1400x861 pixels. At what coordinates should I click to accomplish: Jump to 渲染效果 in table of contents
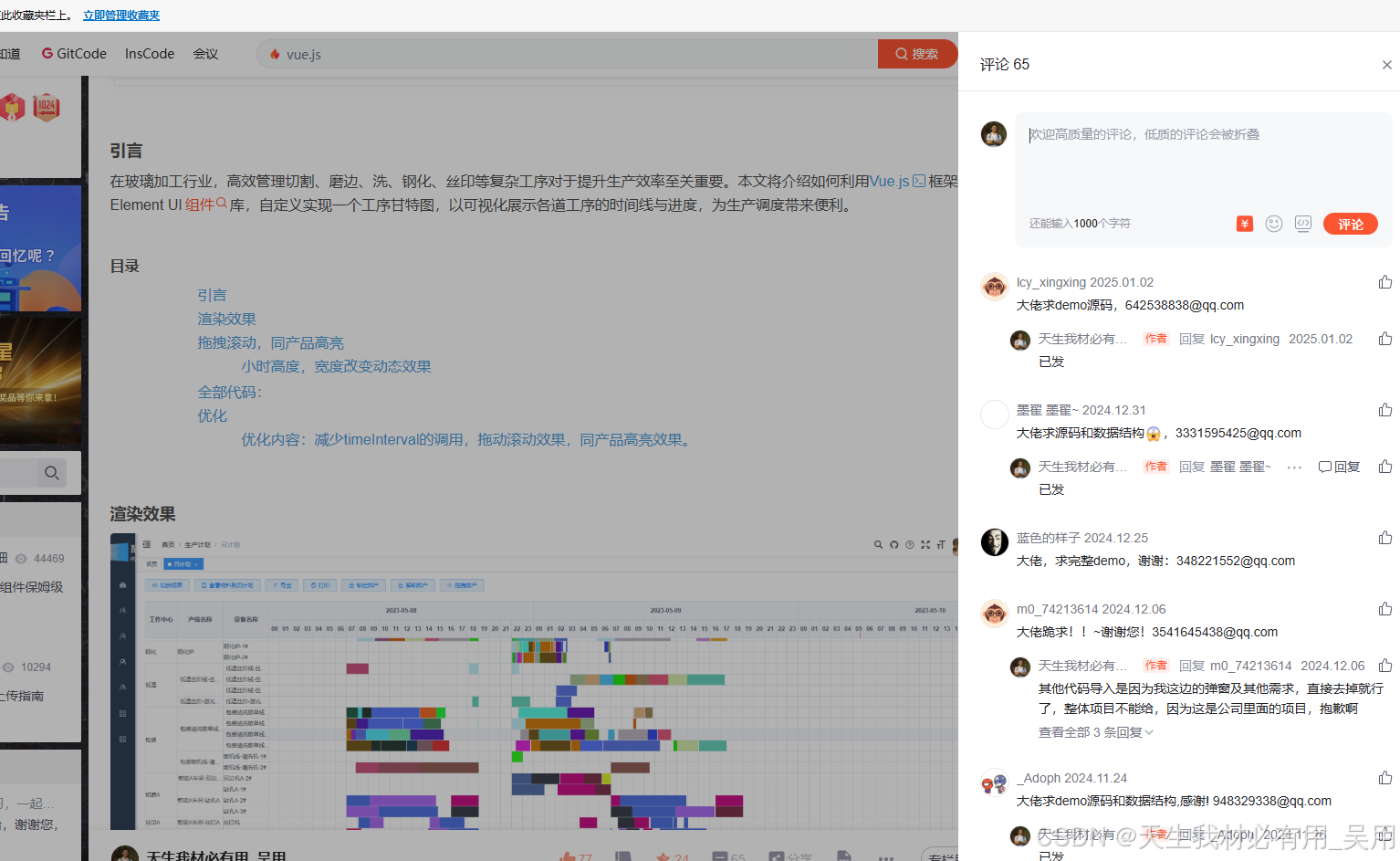(x=226, y=319)
